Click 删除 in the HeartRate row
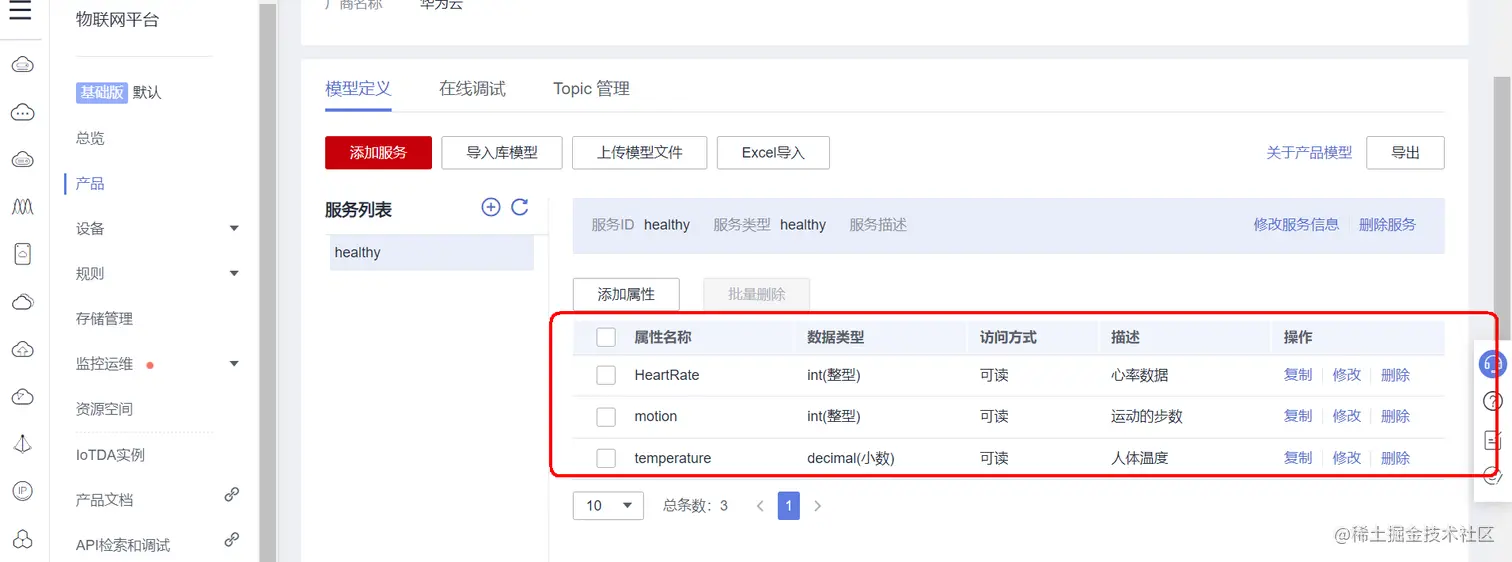This screenshot has width=1512, height=562. (x=1395, y=375)
